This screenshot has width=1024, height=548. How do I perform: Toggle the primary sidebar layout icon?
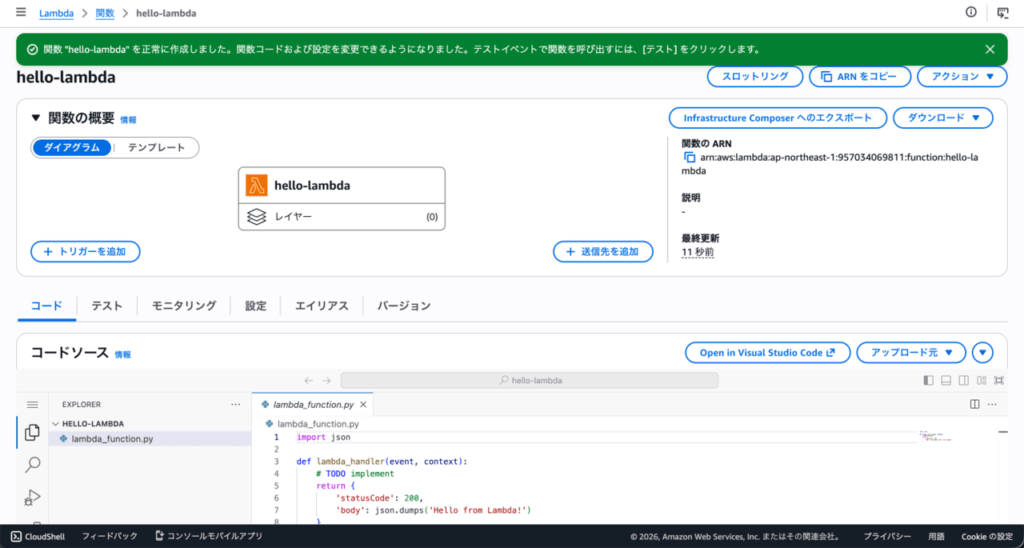[929, 380]
